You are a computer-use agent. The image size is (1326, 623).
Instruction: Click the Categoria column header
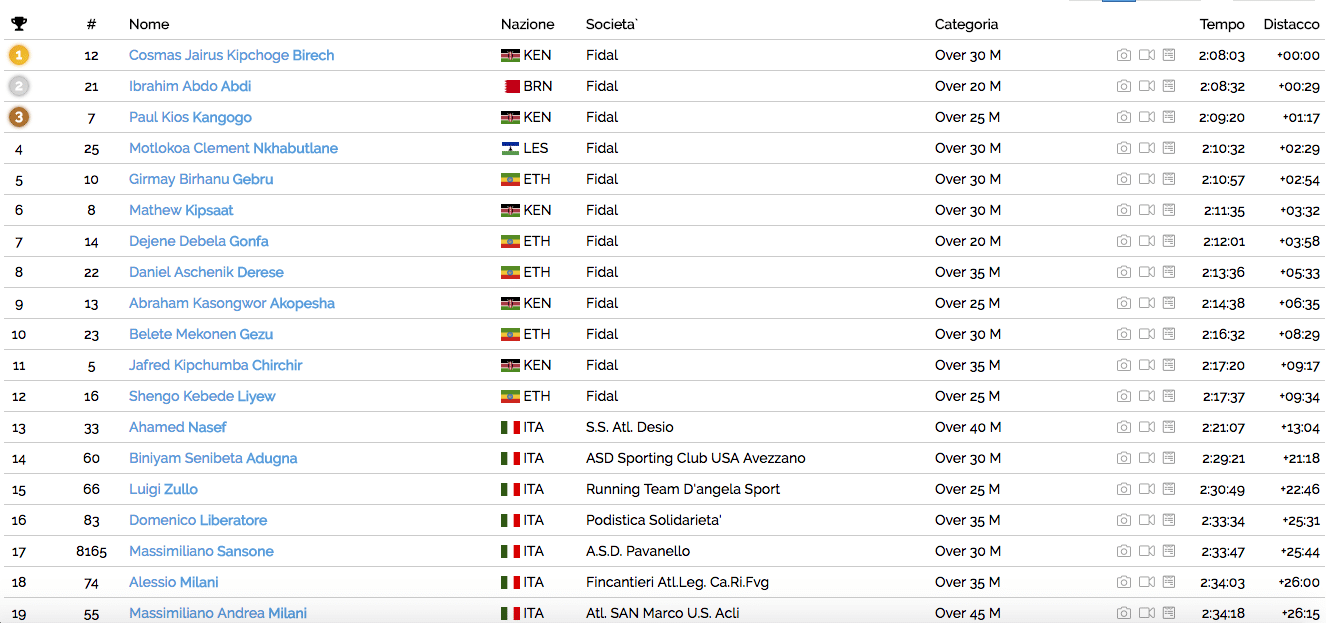966,24
